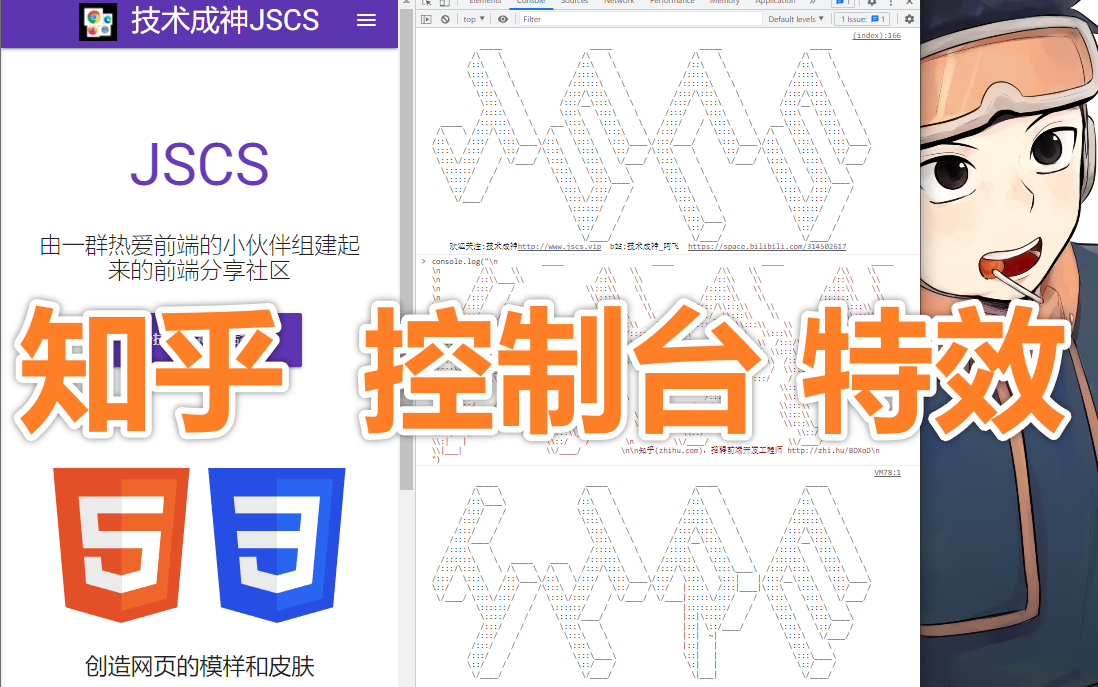Click the 技术成神JSCS header title
This screenshot has width=1098, height=687.
pyautogui.click(x=225, y=20)
